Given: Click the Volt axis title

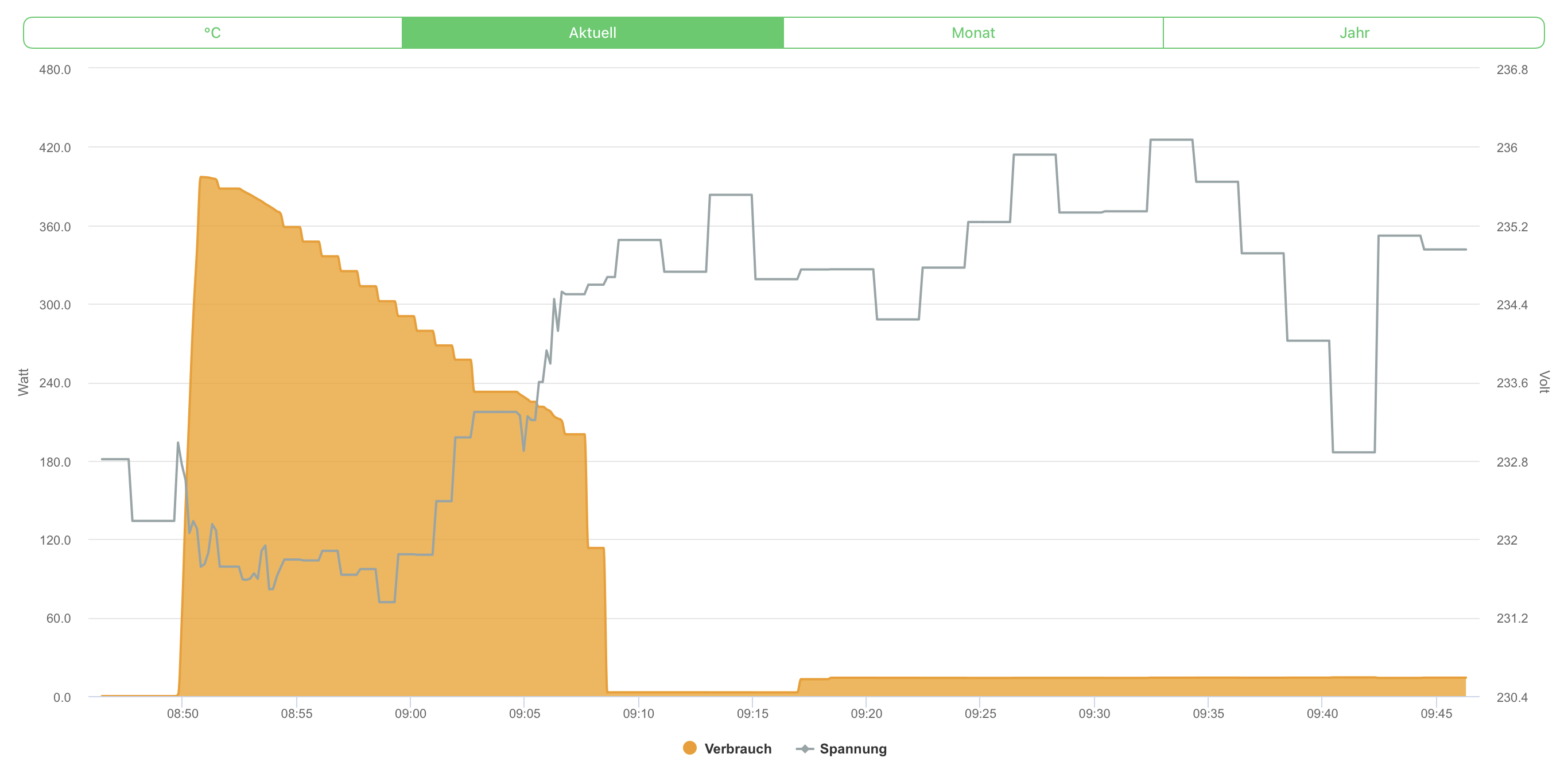Looking at the screenshot, I should [1544, 382].
